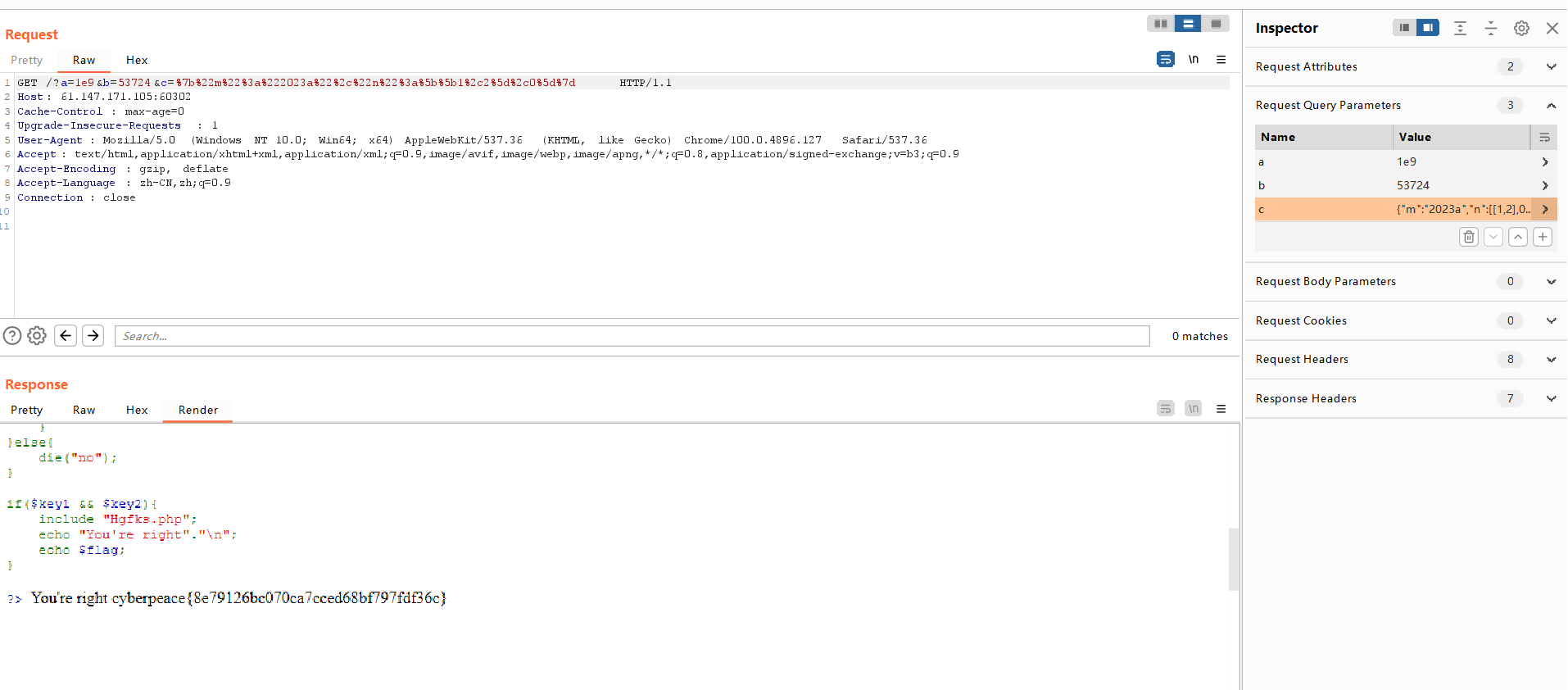The width and height of the screenshot is (1568, 690).
Task: Click the Cache-Control header line
Action: 101,111
